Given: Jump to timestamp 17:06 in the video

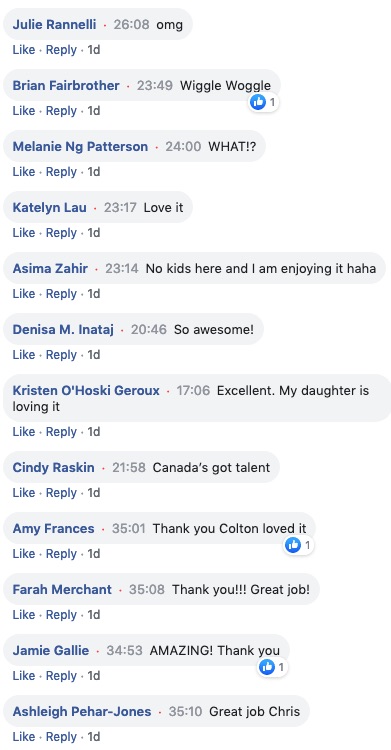Looking at the screenshot, I should (193, 391).
